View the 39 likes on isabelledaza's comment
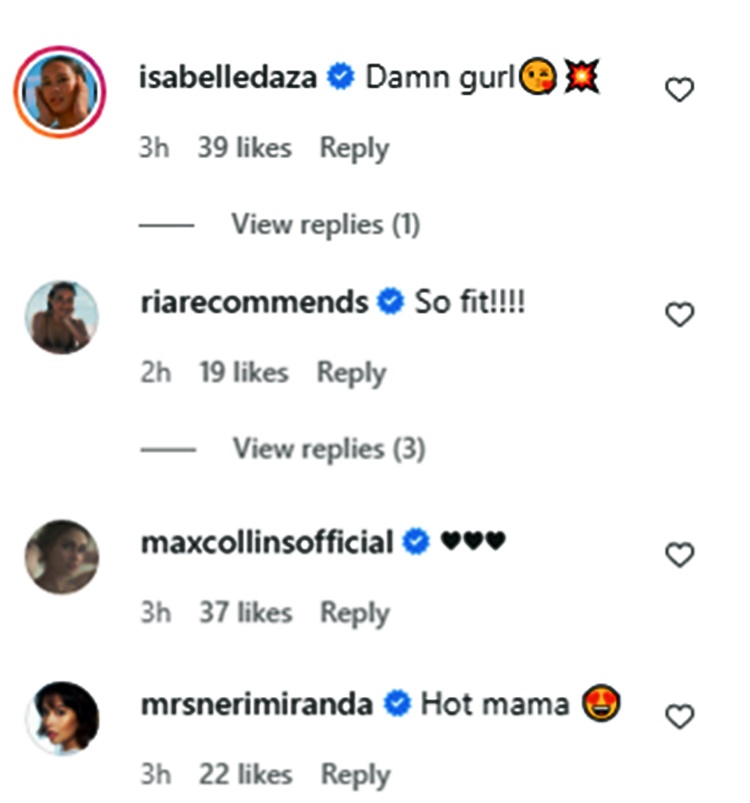The image size is (750, 803). [245, 148]
